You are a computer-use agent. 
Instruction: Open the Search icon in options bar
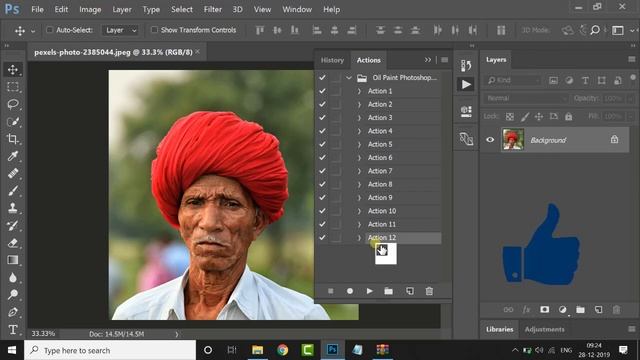coord(595,30)
